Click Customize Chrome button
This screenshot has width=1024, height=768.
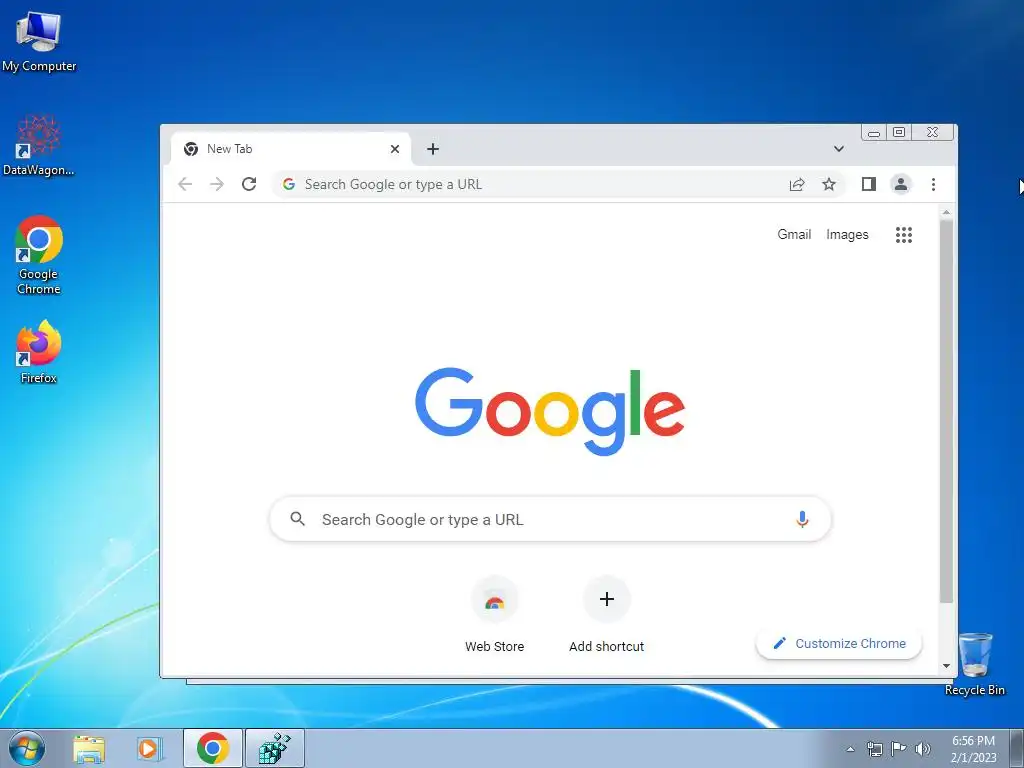[839, 644]
